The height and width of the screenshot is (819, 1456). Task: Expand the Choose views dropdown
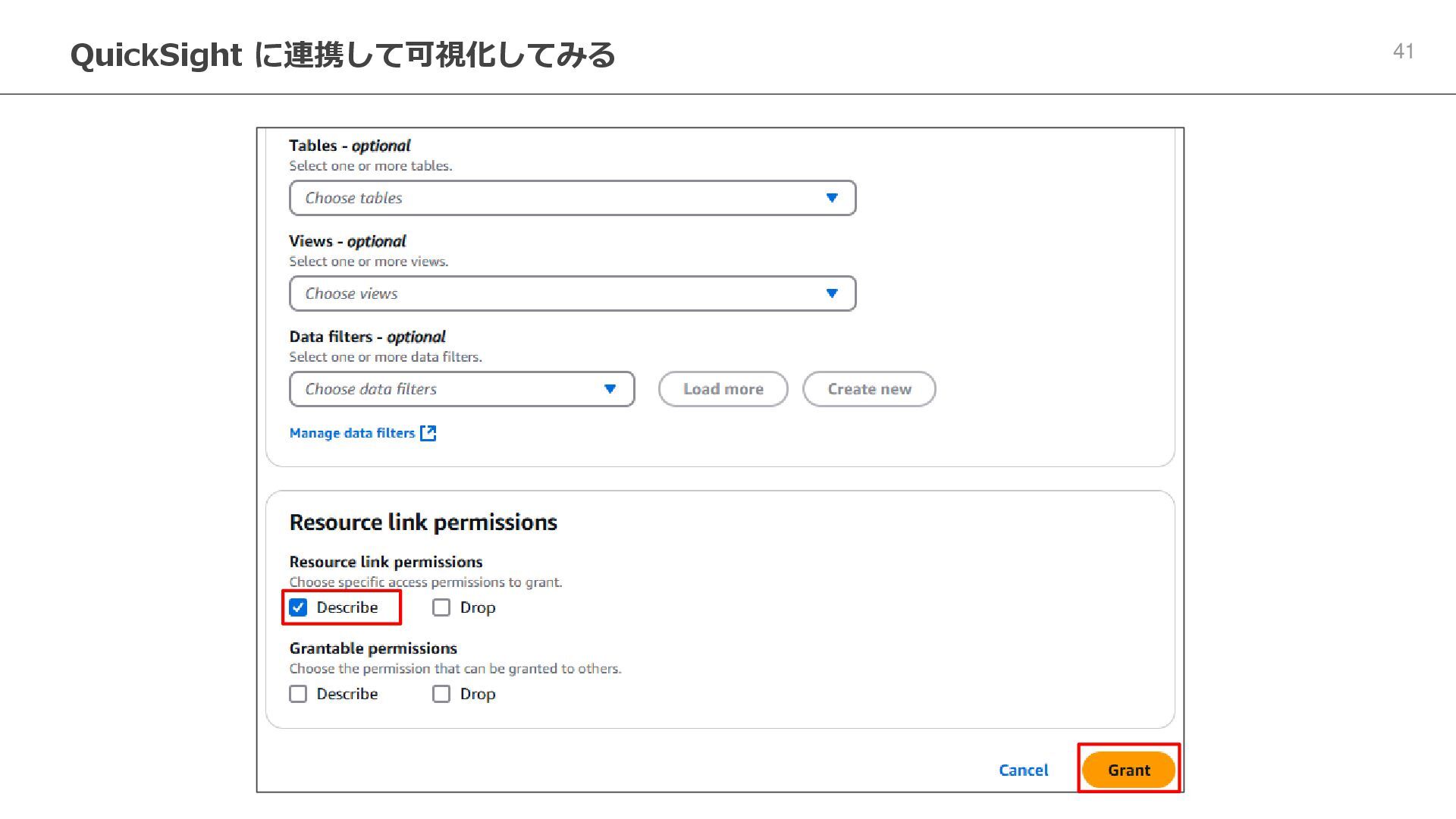point(573,293)
